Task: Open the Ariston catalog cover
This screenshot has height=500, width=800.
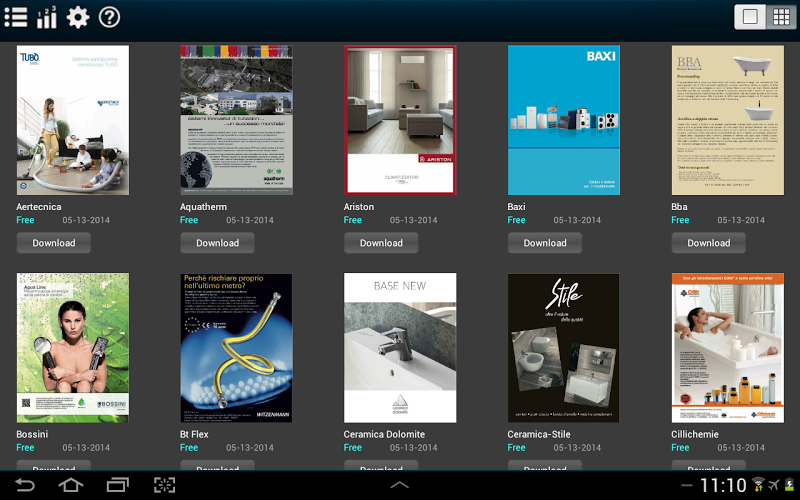Action: pyautogui.click(x=400, y=120)
